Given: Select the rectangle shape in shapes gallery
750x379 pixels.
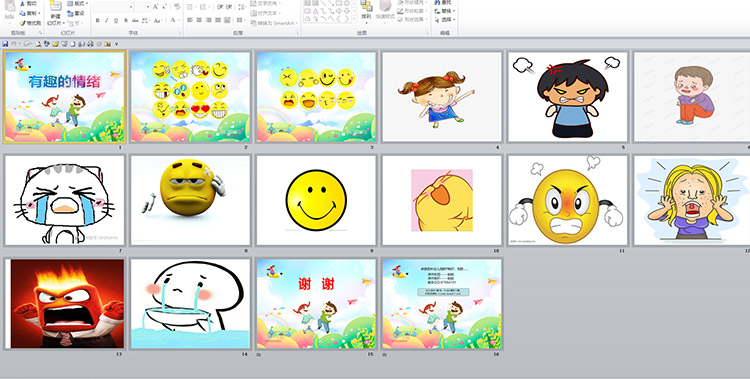Looking at the screenshot, I should [x=339, y=3].
